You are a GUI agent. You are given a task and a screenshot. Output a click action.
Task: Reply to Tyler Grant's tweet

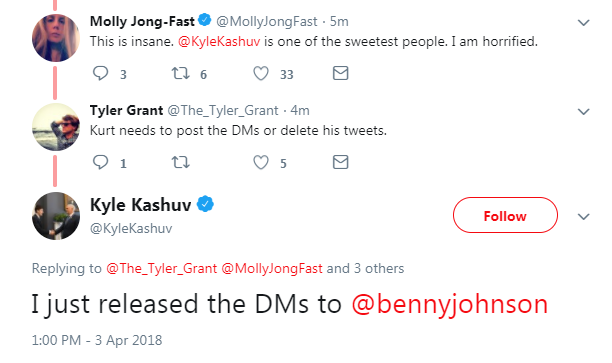(x=101, y=162)
